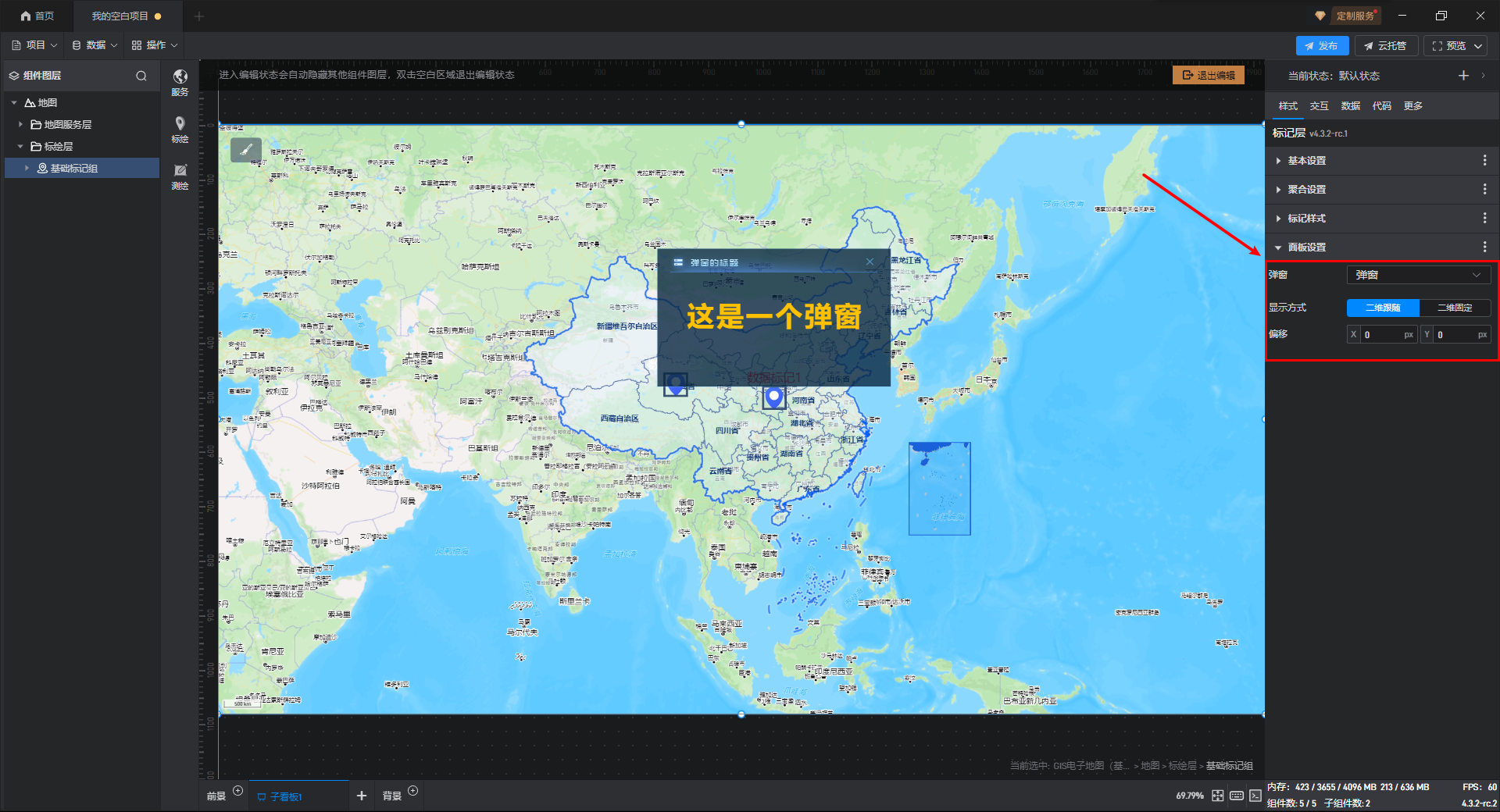Open more options for 标记样式
This screenshot has height=812, width=1500.
click(x=1484, y=218)
